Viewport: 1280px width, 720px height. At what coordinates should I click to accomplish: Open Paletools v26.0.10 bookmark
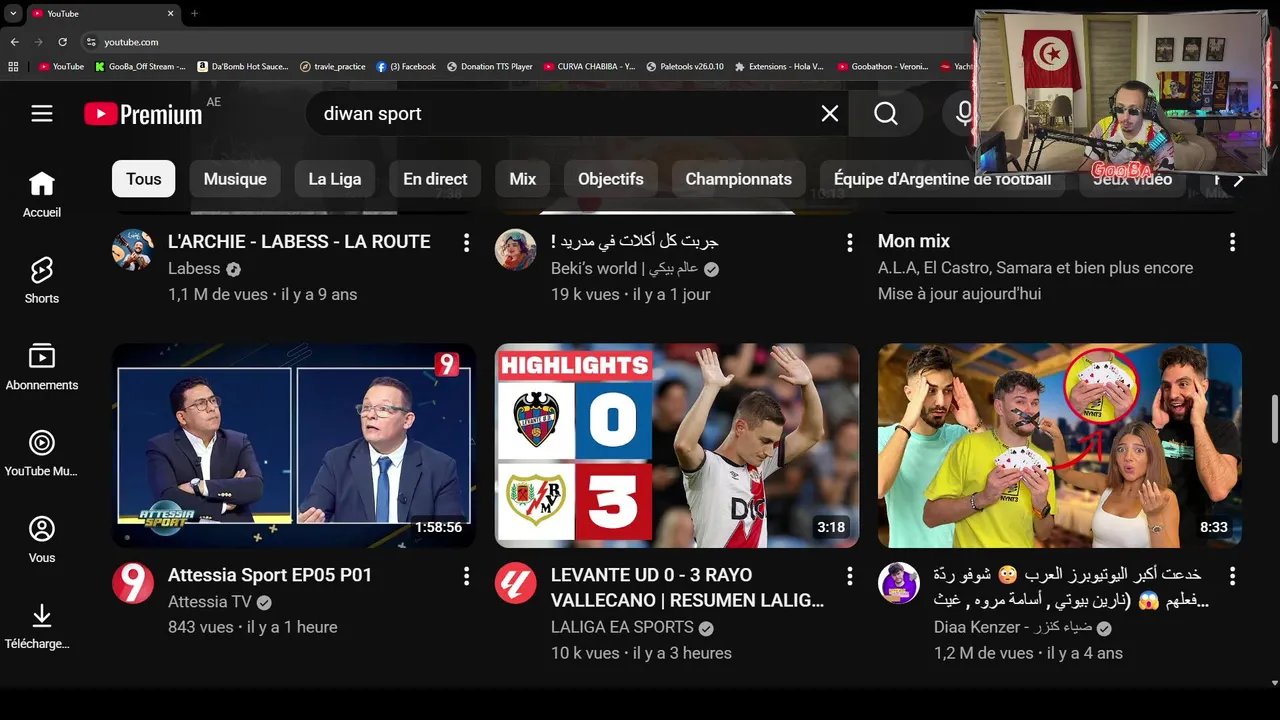[x=685, y=67]
